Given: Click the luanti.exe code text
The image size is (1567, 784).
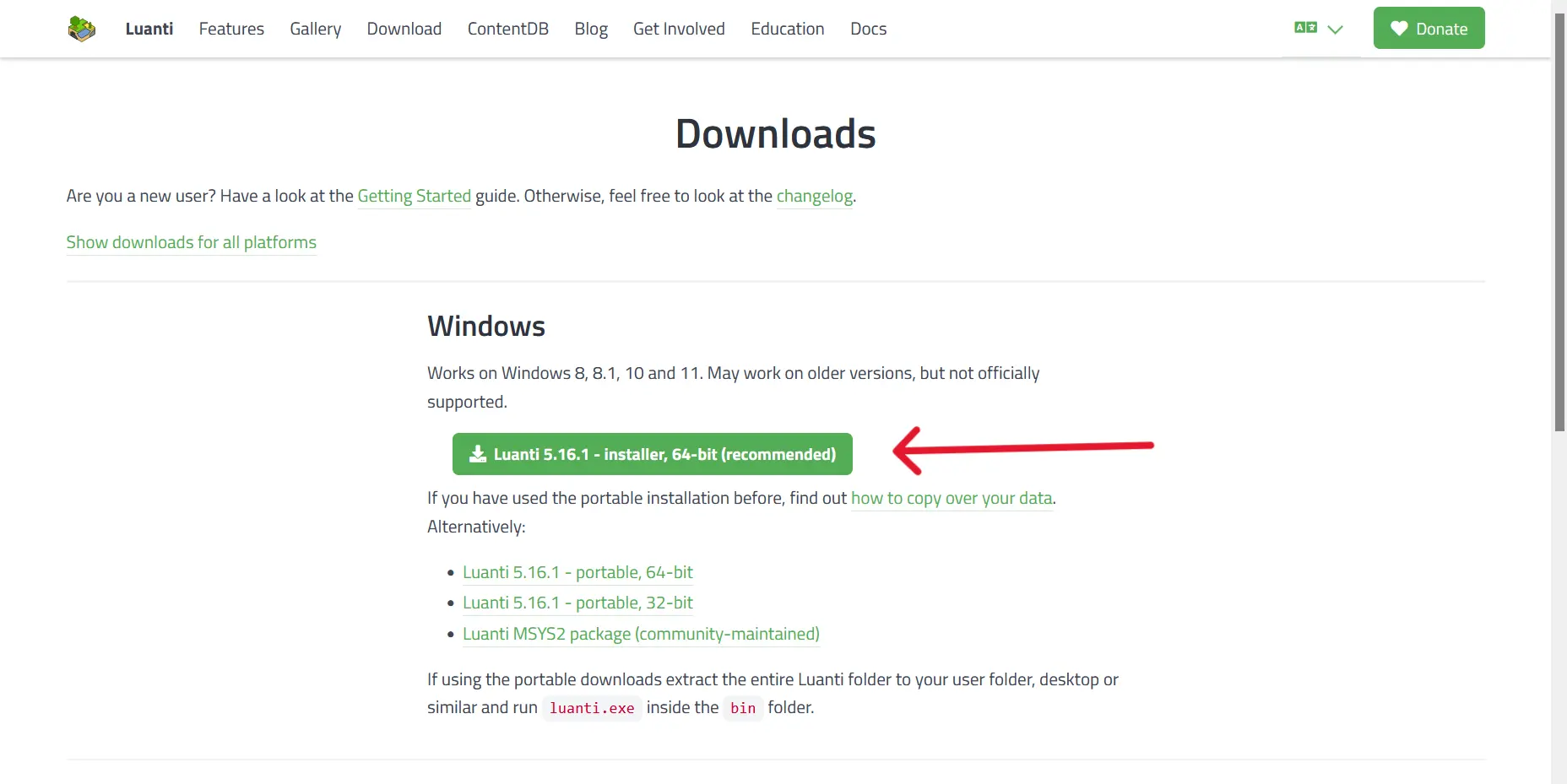Looking at the screenshot, I should coord(592,708).
